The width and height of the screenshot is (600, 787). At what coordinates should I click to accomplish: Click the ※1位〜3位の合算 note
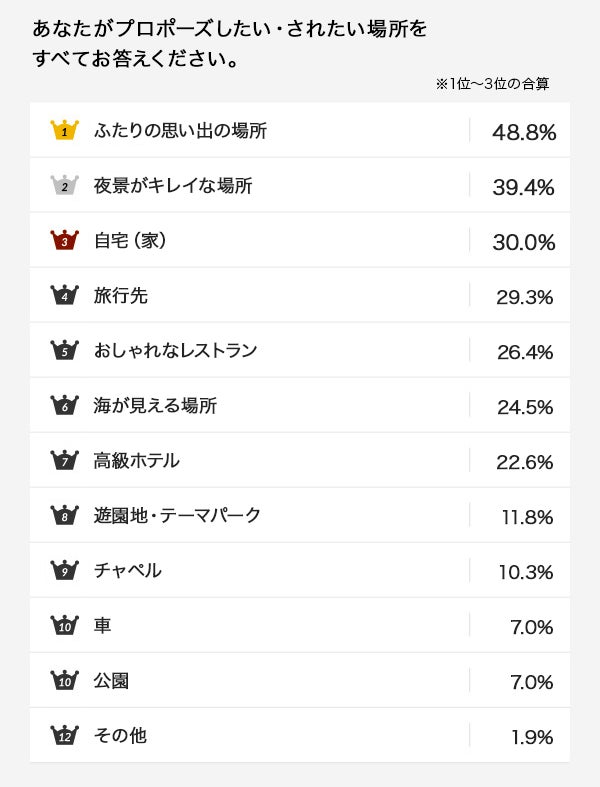coord(492,84)
